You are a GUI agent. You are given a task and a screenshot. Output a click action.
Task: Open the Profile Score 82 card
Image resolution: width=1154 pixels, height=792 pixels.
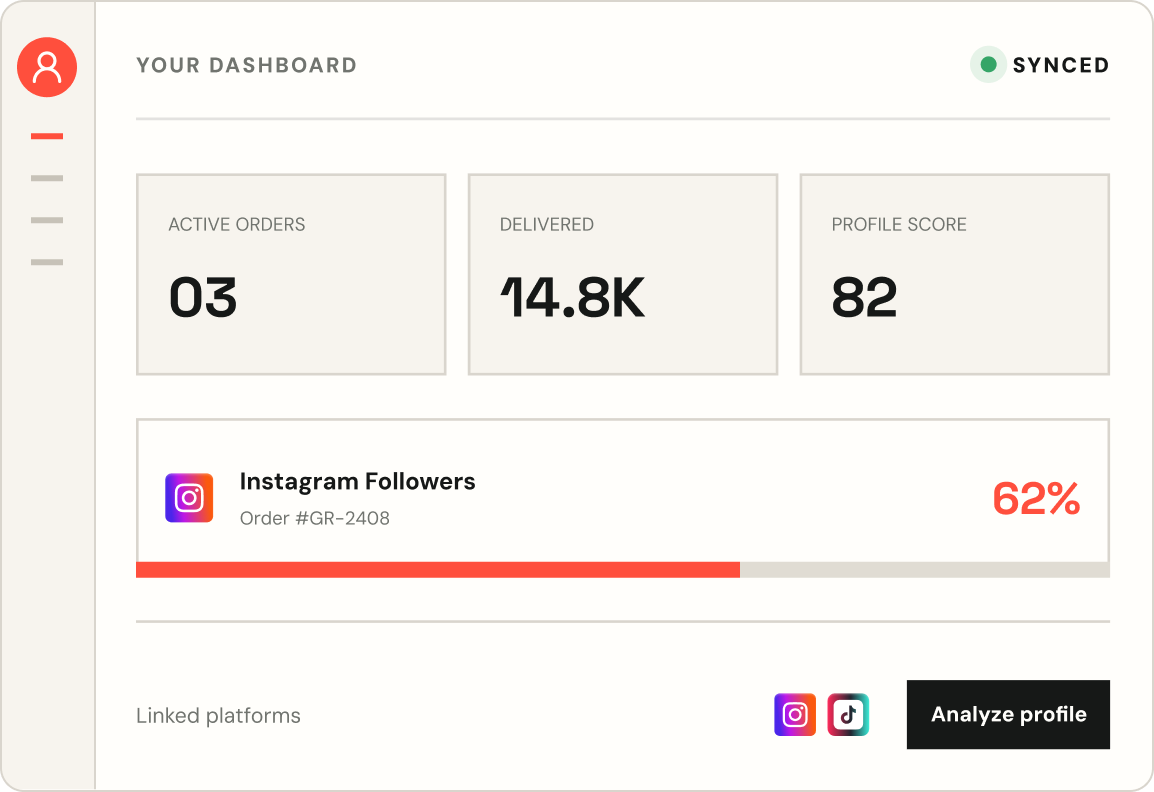(955, 275)
